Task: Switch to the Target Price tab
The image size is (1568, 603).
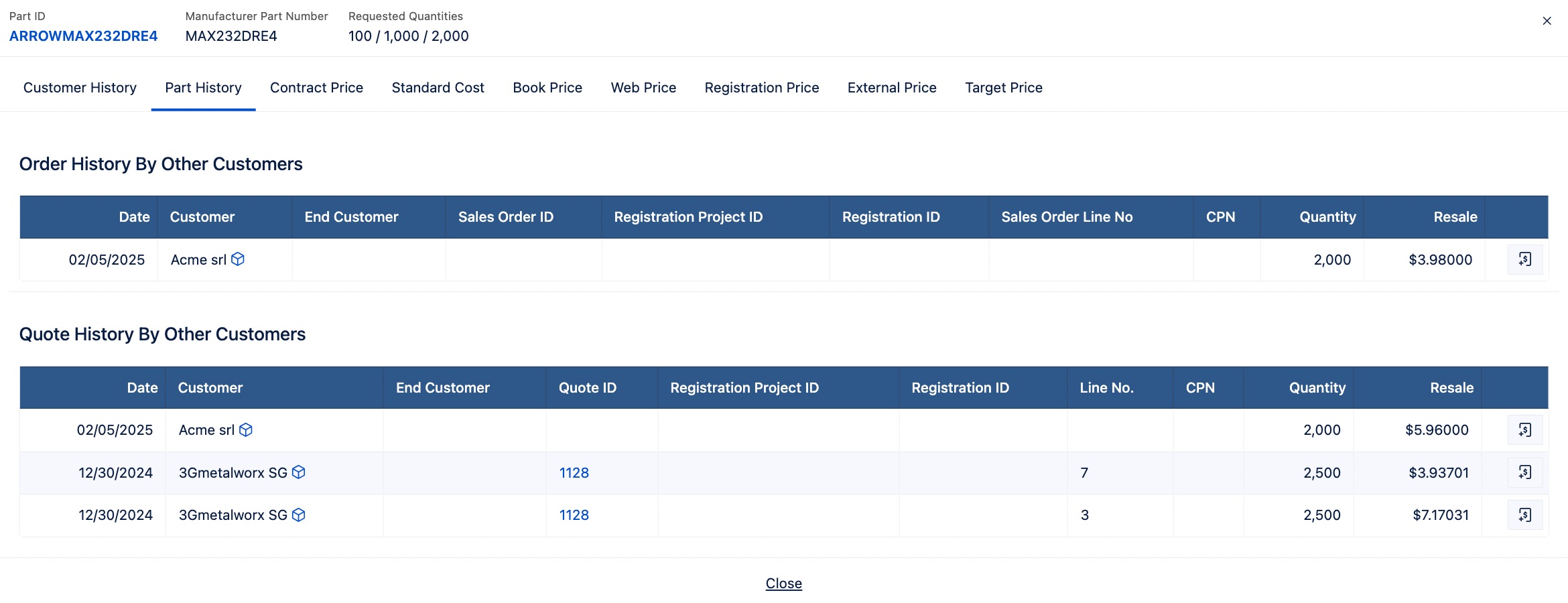Action: coord(1004,88)
